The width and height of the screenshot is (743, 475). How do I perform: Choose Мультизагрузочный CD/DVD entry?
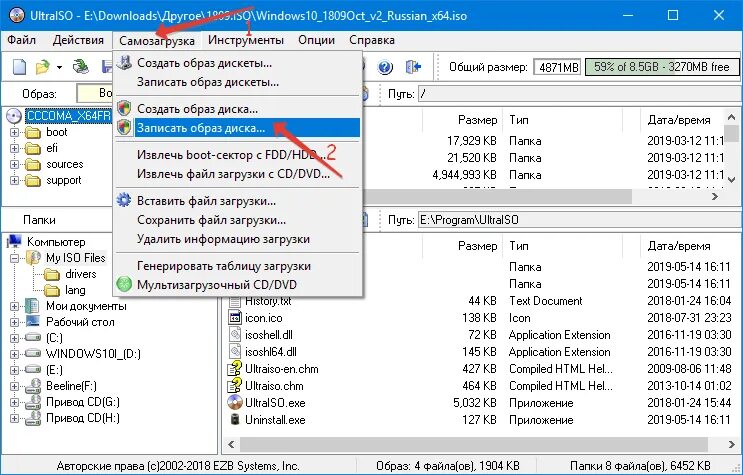click(238, 284)
